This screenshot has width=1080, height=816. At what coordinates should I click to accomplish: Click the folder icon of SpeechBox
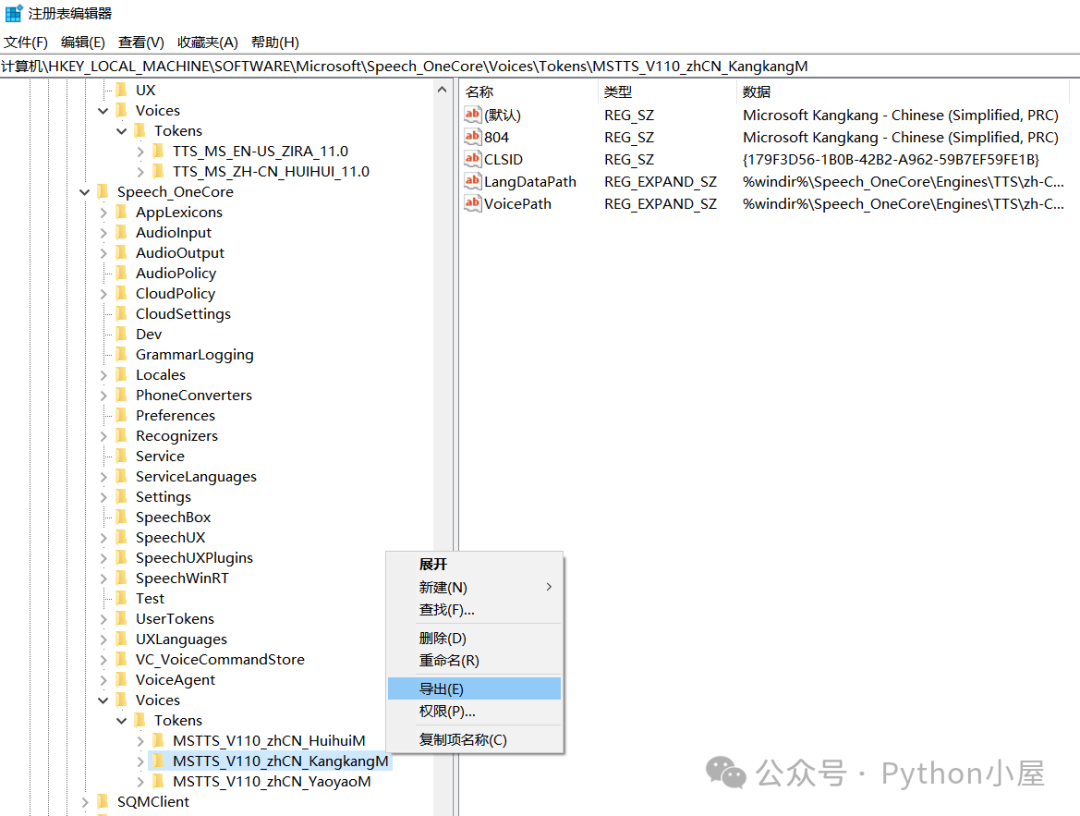(123, 516)
